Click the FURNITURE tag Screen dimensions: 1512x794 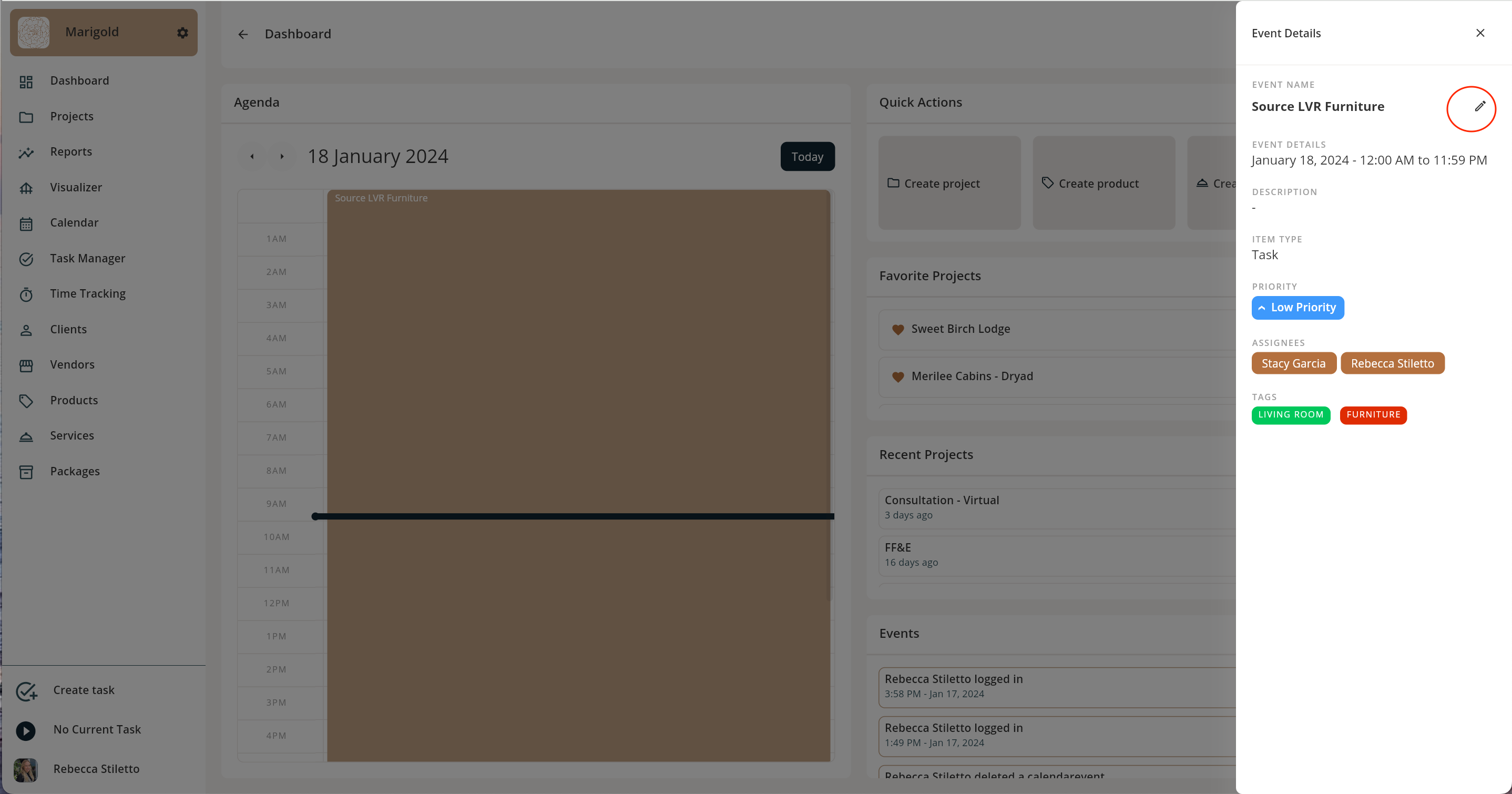pyautogui.click(x=1373, y=415)
